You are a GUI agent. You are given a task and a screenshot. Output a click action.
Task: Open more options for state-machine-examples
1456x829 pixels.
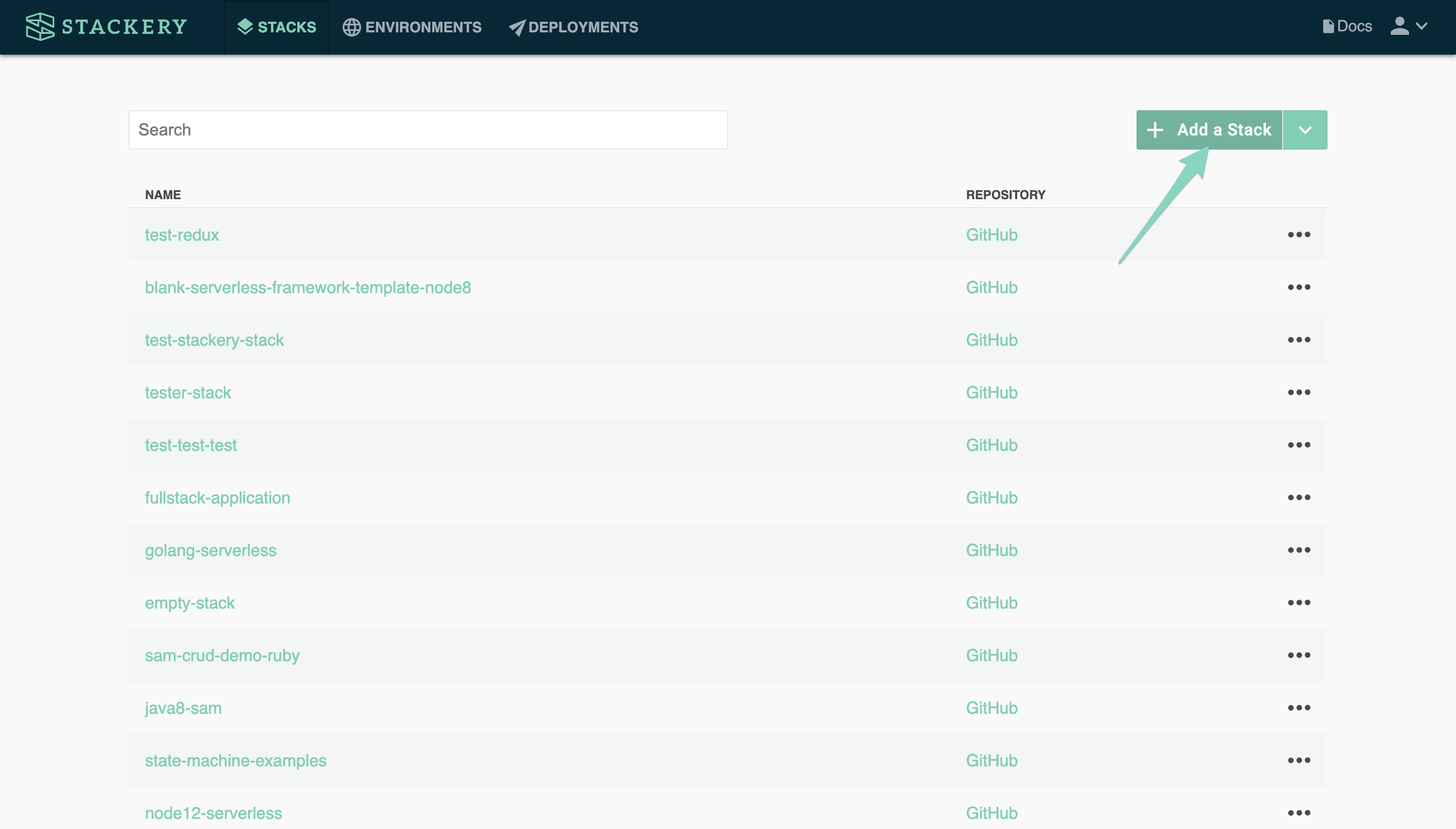point(1299,761)
